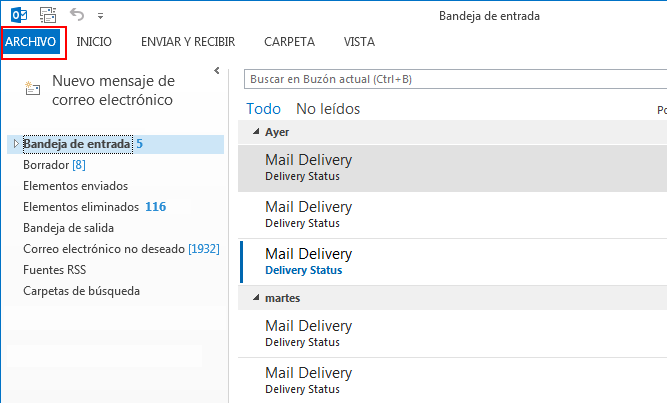
Task: Click the Undo arrow icon
Action: (x=78, y=15)
